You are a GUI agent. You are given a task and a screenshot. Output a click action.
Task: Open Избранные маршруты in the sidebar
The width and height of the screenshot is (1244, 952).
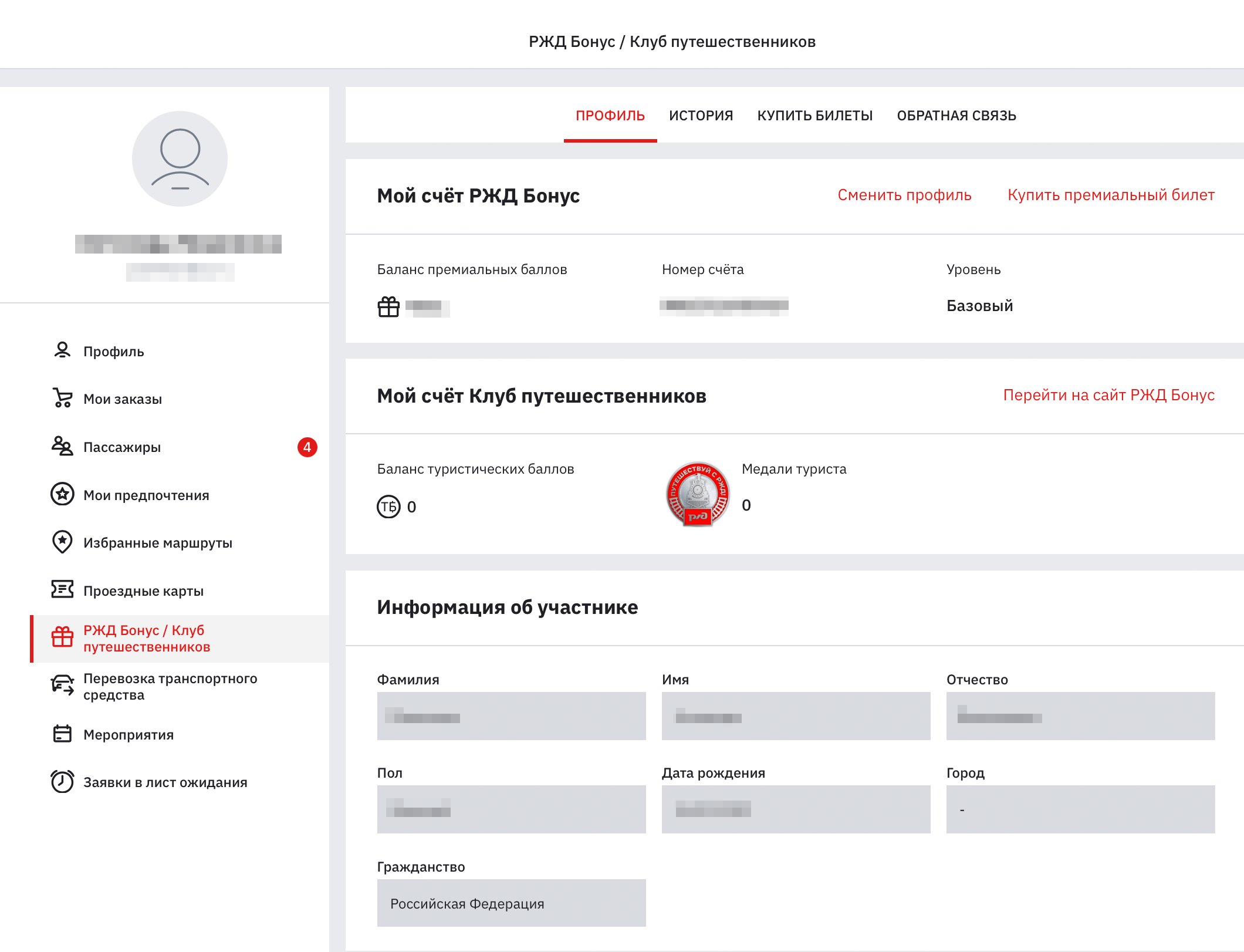pos(179,542)
